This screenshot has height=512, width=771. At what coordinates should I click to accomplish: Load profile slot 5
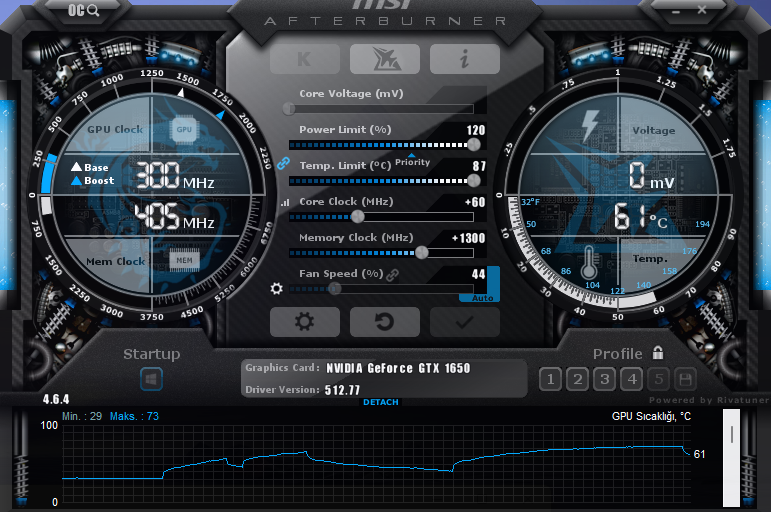659,379
